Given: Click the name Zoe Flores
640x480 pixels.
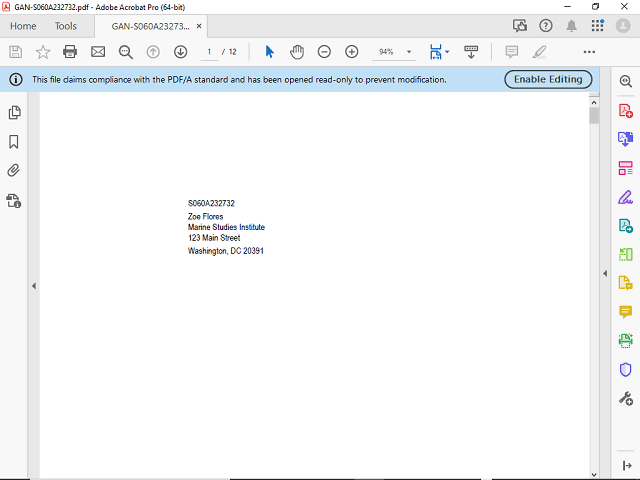Looking at the screenshot, I should pyautogui.click(x=205, y=216).
